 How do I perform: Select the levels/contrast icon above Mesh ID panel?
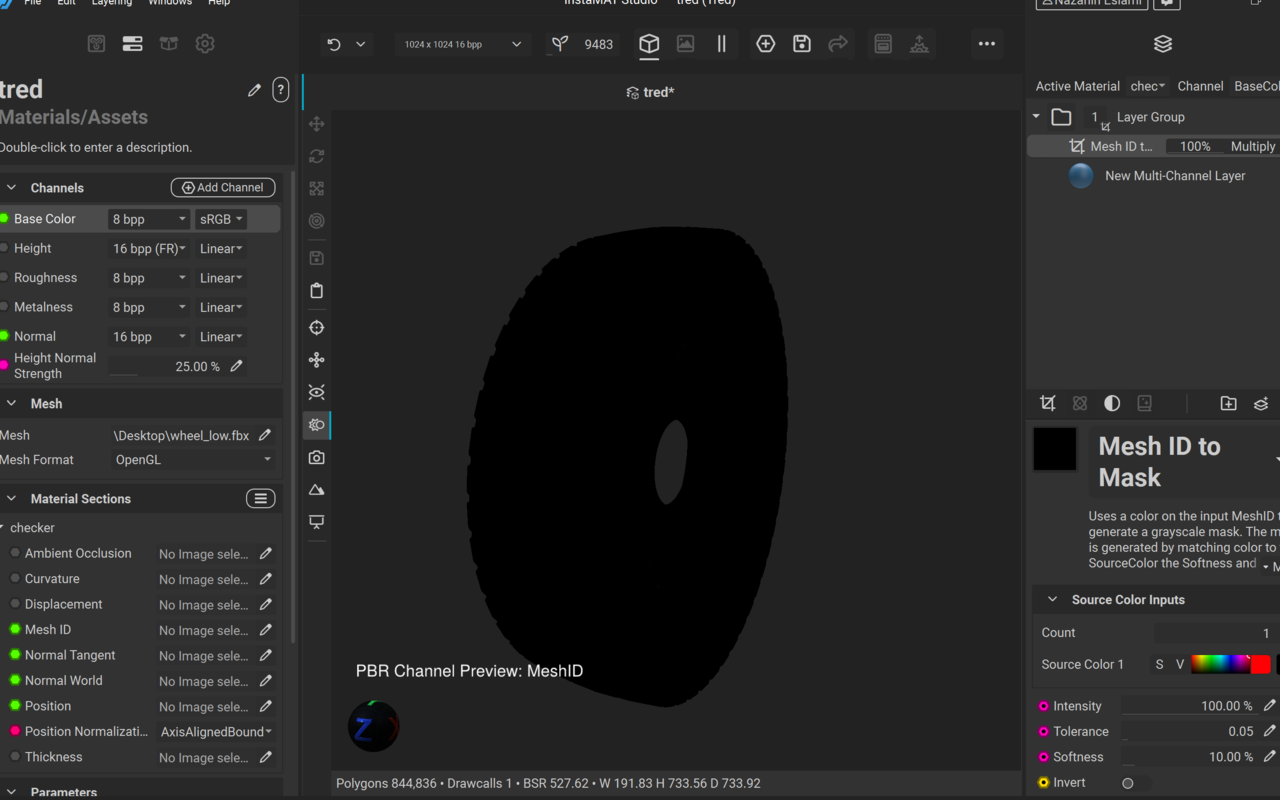pyautogui.click(x=1111, y=403)
